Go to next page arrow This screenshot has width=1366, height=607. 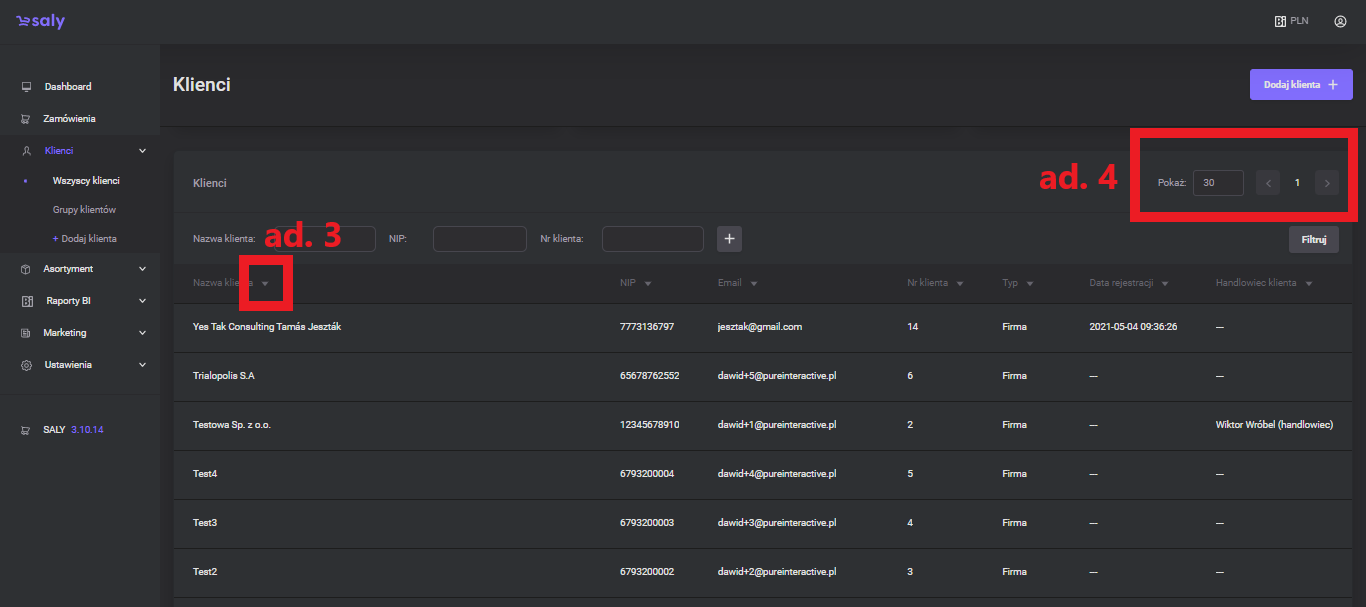tap(1327, 183)
